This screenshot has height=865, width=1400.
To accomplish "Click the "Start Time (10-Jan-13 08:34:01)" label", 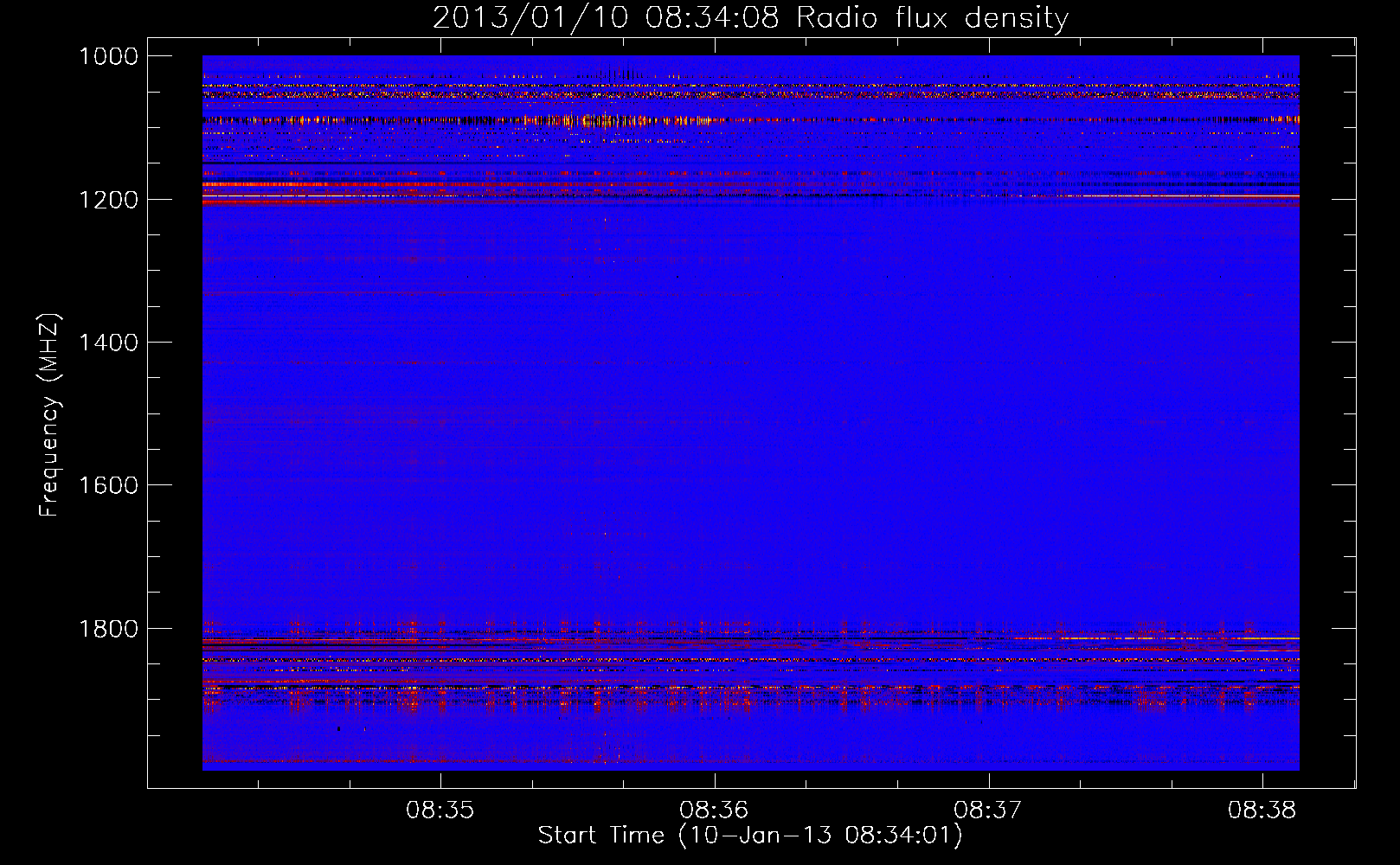I will tap(750, 836).
